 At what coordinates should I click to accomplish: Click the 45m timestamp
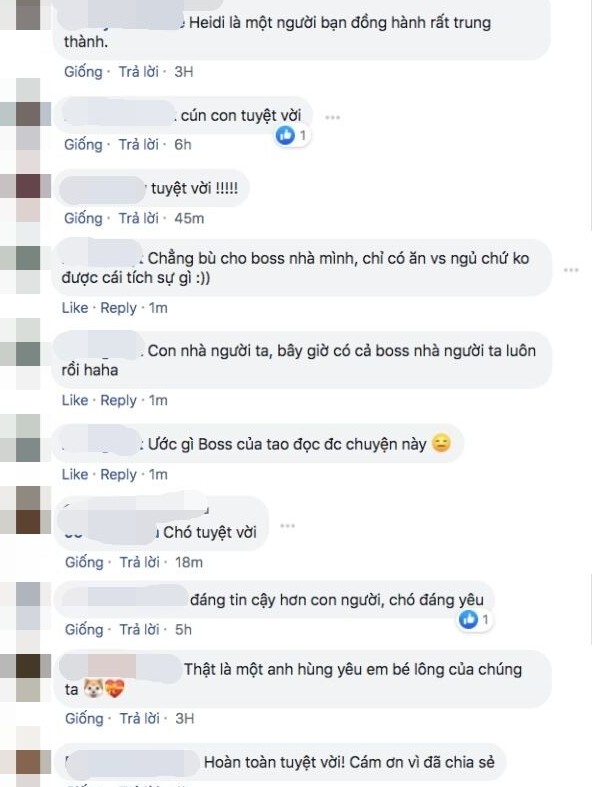coord(189,218)
